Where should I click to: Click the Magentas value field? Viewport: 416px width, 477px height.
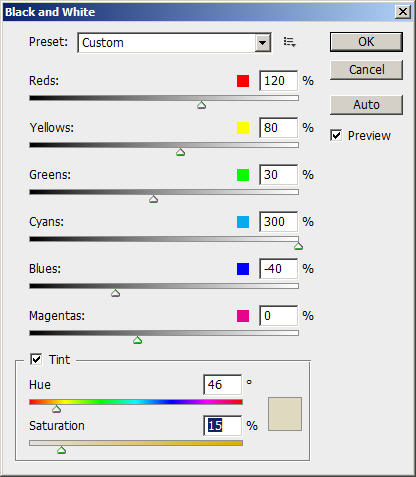(278, 316)
